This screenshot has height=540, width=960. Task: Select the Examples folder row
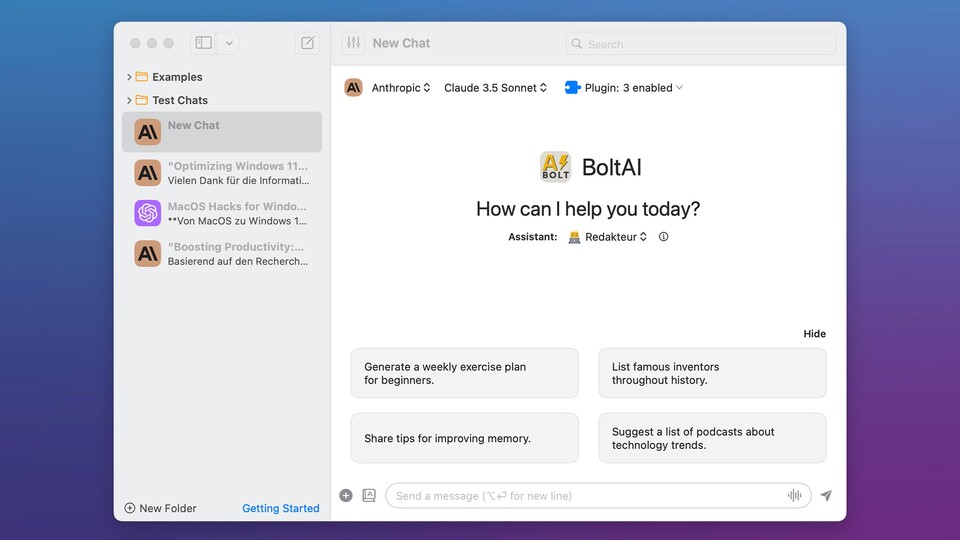[222, 77]
